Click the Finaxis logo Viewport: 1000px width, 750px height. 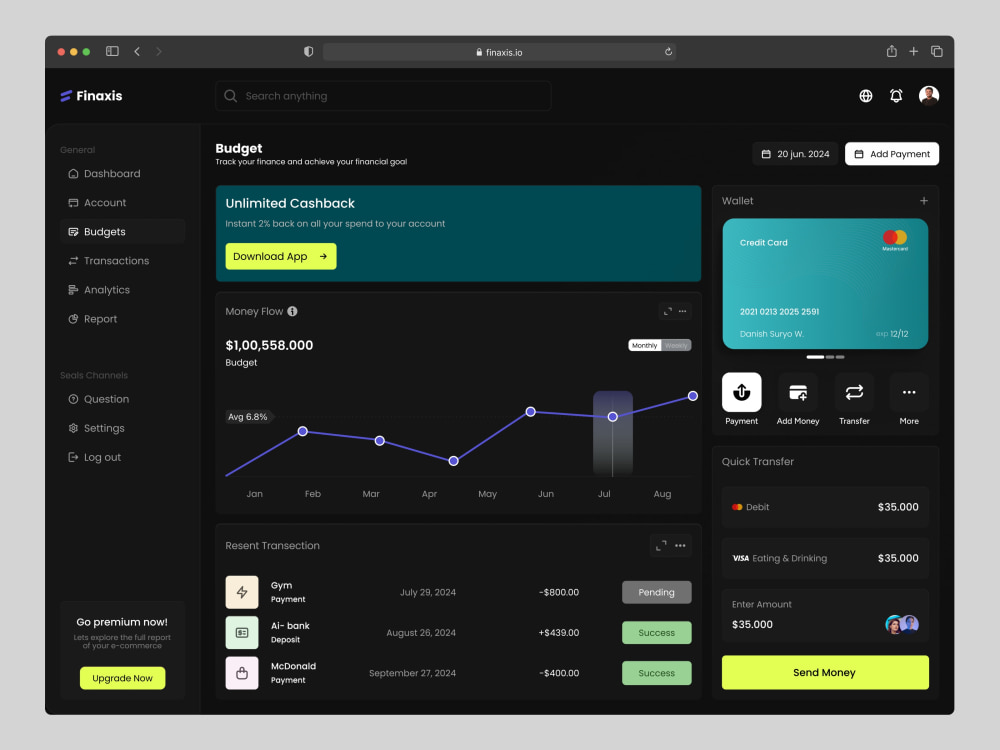(x=91, y=96)
